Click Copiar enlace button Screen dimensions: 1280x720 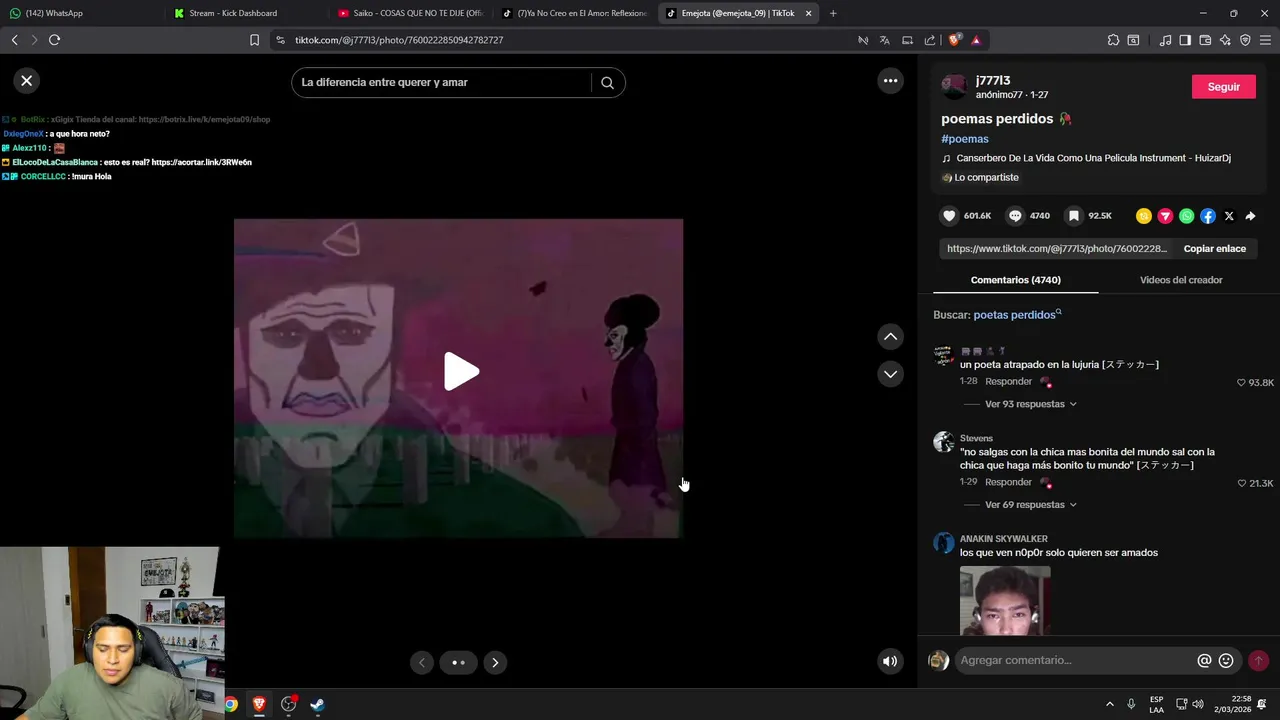[x=1215, y=249]
